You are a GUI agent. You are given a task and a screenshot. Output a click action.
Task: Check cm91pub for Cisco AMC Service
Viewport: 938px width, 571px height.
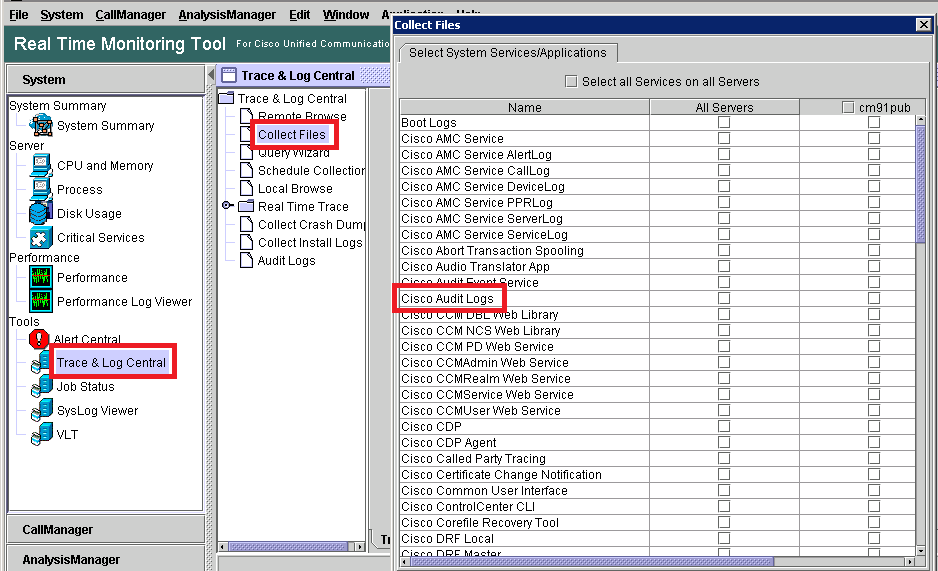(x=874, y=138)
